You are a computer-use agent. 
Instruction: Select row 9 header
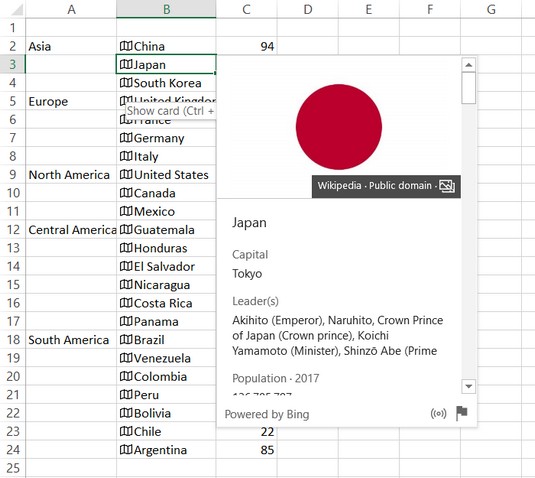tap(13, 174)
